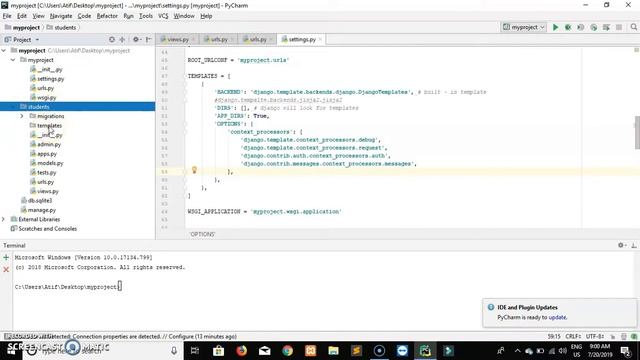Viewport: 640px width, 360px height.
Task: Open models.py in the students app
Action: coord(50,163)
